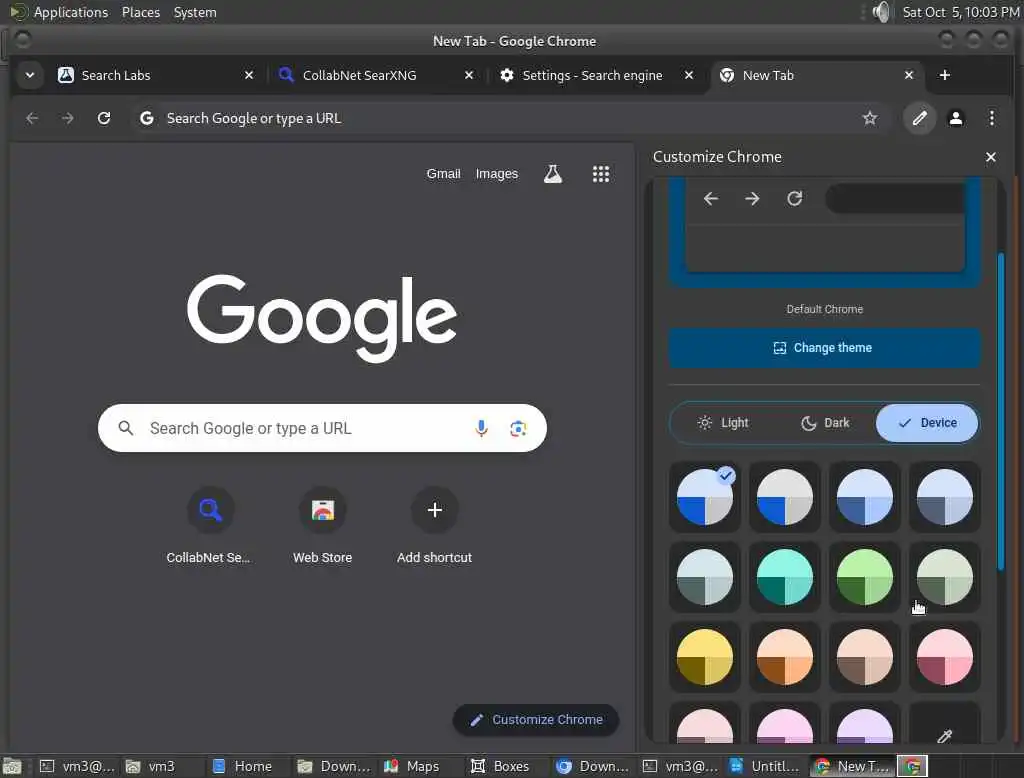Open custom color eyedropper picker
This screenshot has width=1024, height=778.
point(944,725)
